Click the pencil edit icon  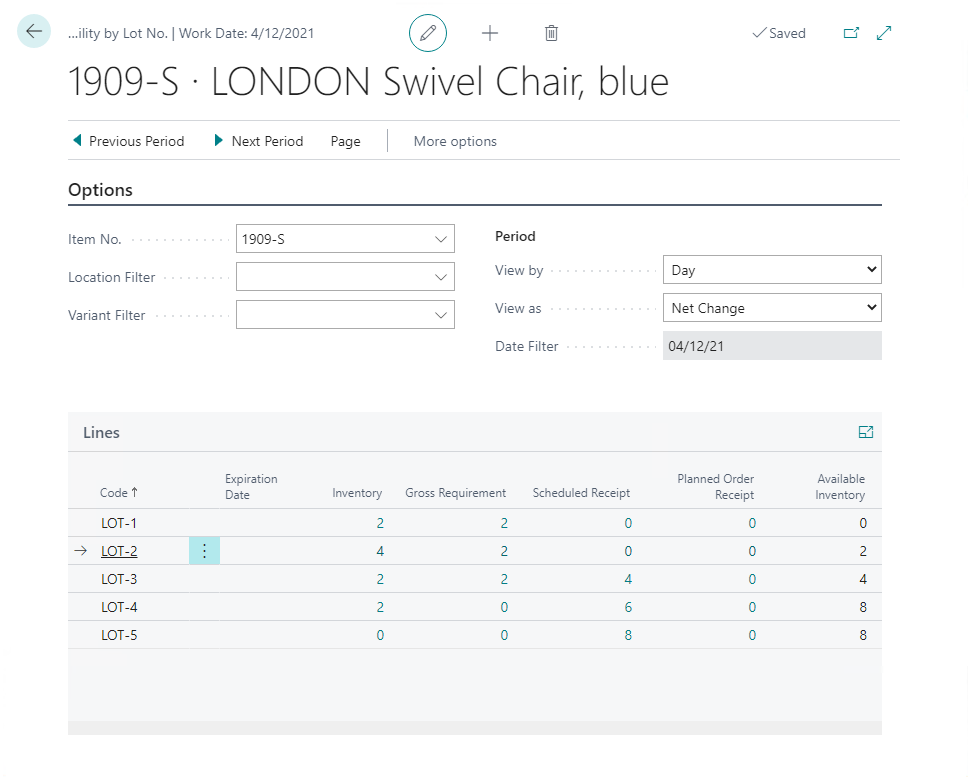428,33
